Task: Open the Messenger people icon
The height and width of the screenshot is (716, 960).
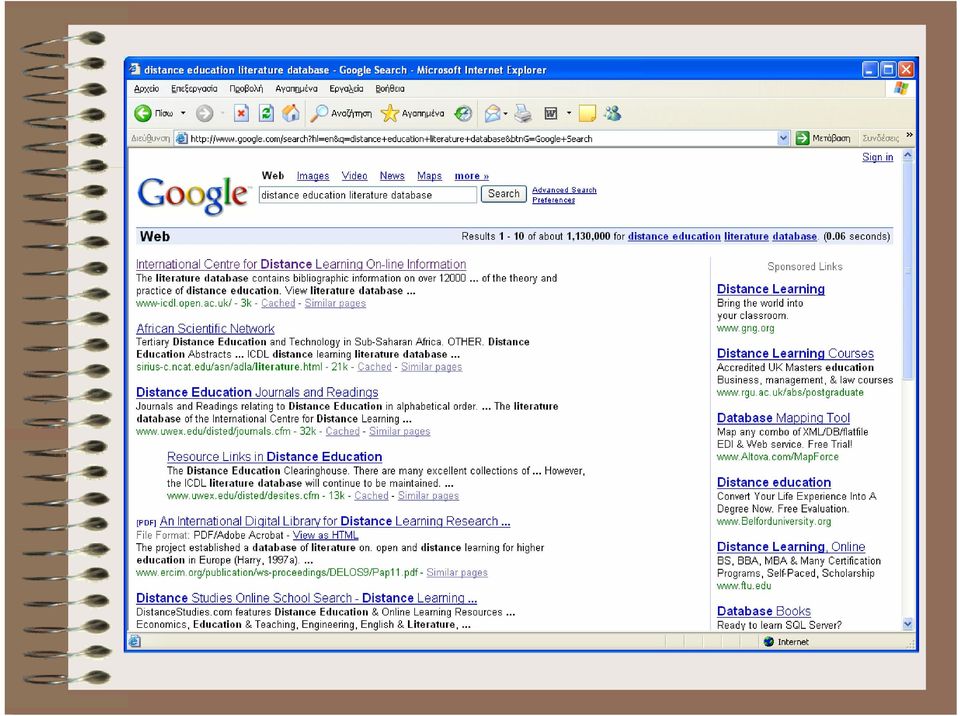Action: (612, 113)
